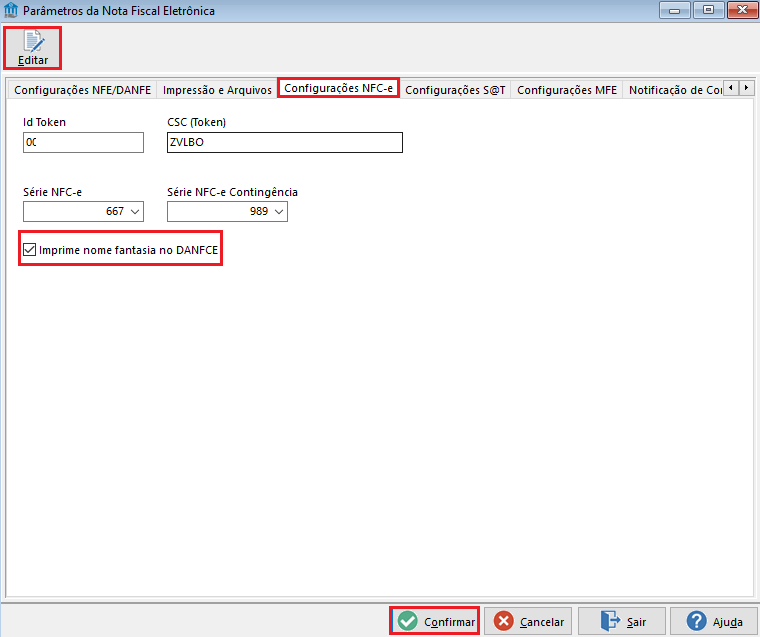The height and width of the screenshot is (637, 760).
Task: Close the Parâmetros da Nota Fiscal window
Action: [742, 10]
